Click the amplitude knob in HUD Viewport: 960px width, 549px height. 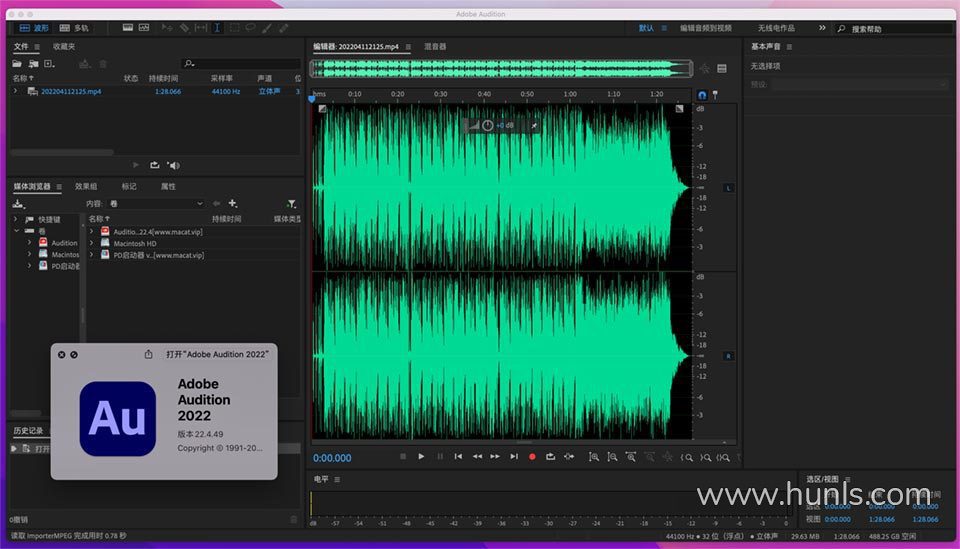pyautogui.click(x=487, y=125)
